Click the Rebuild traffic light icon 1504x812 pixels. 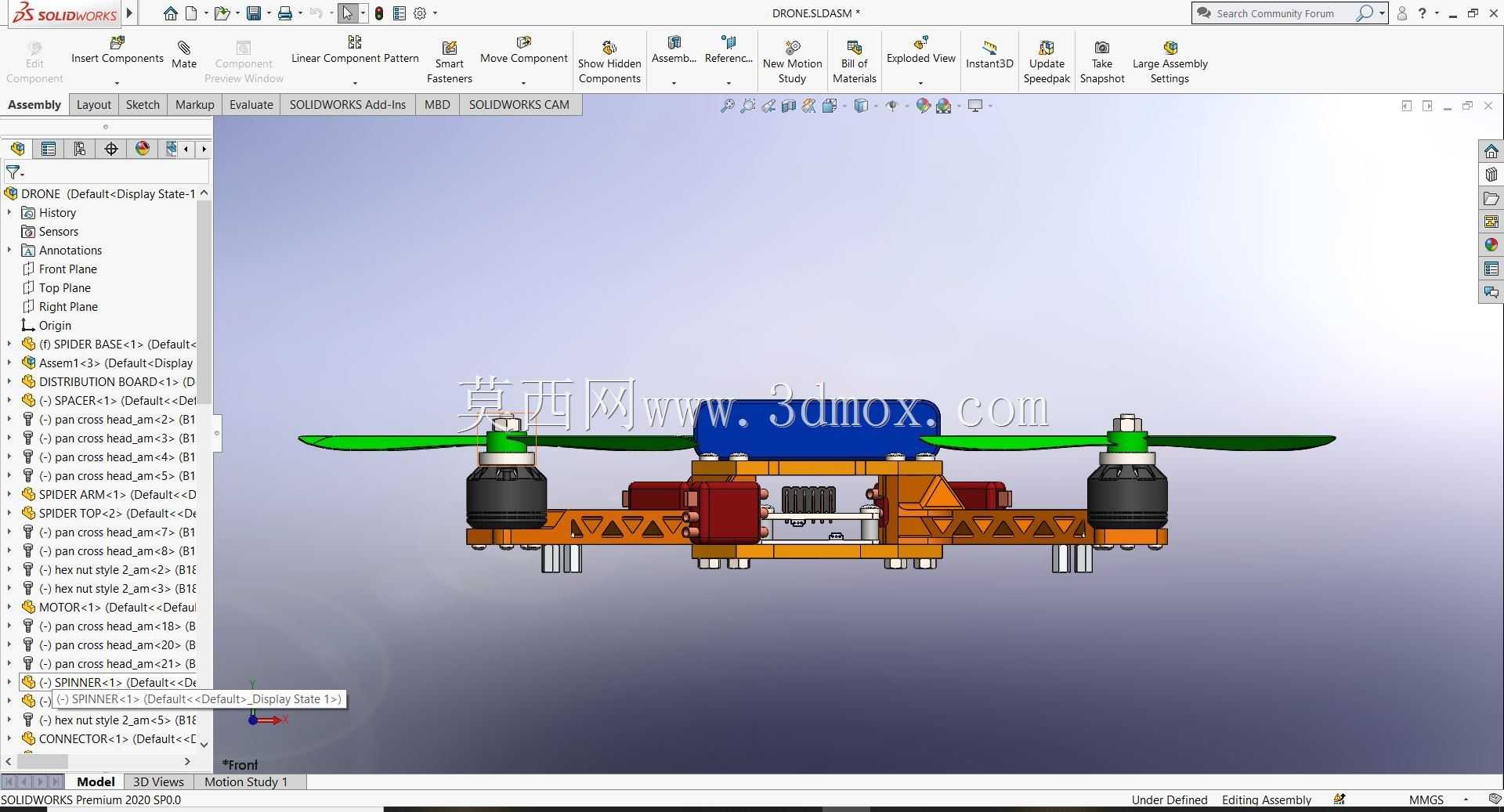pos(379,13)
